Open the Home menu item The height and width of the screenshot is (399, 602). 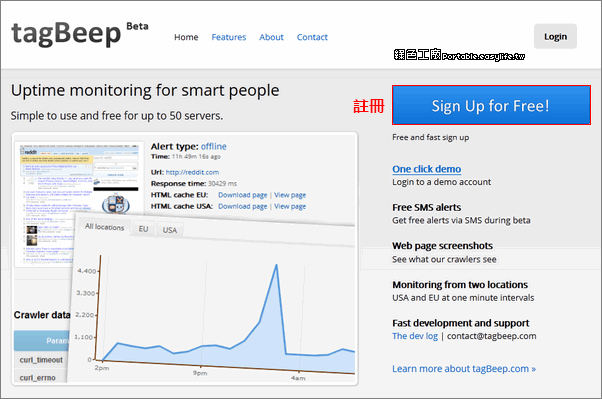coord(186,37)
